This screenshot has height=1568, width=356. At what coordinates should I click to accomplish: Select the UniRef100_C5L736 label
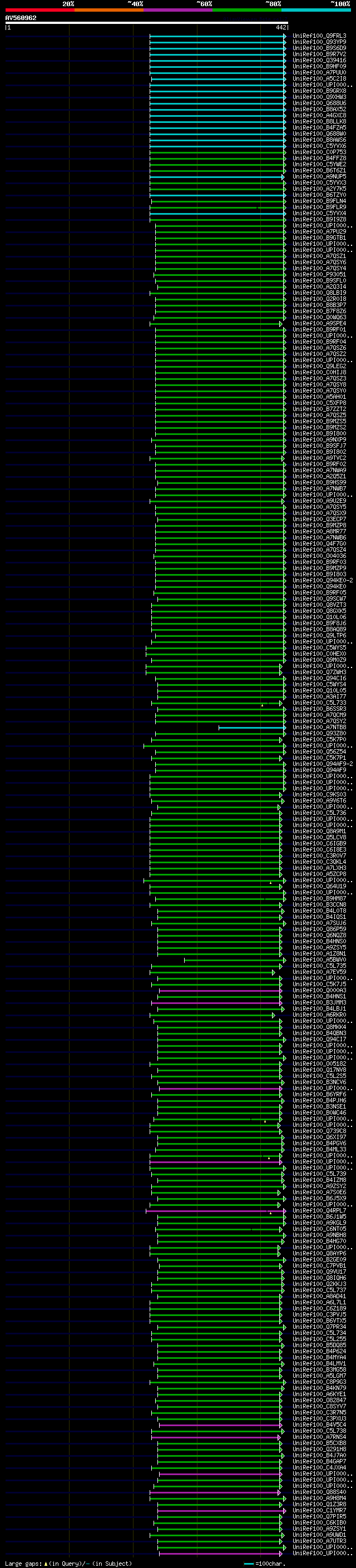click(x=319, y=813)
